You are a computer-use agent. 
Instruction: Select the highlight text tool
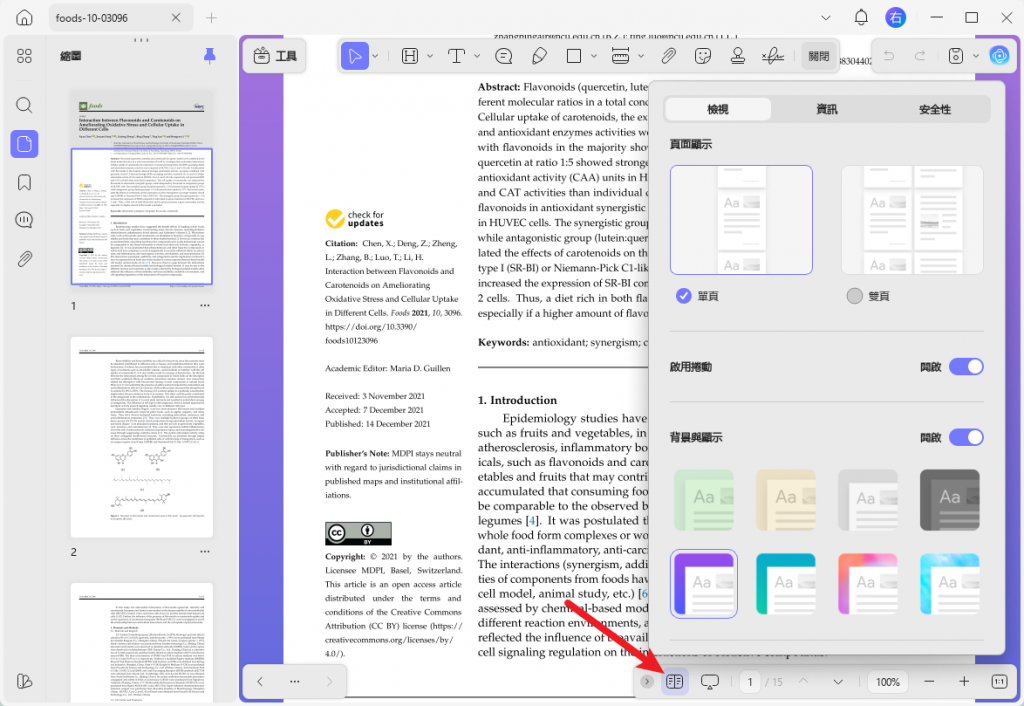pyautogui.click(x=409, y=56)
